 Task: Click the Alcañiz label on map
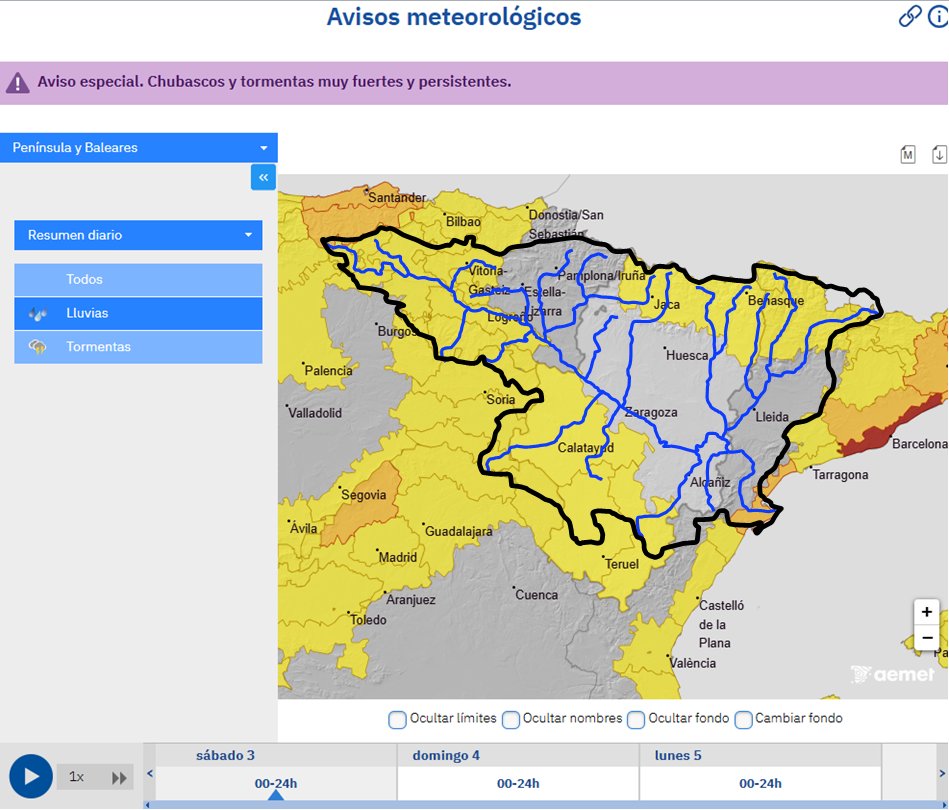(710, 482)
